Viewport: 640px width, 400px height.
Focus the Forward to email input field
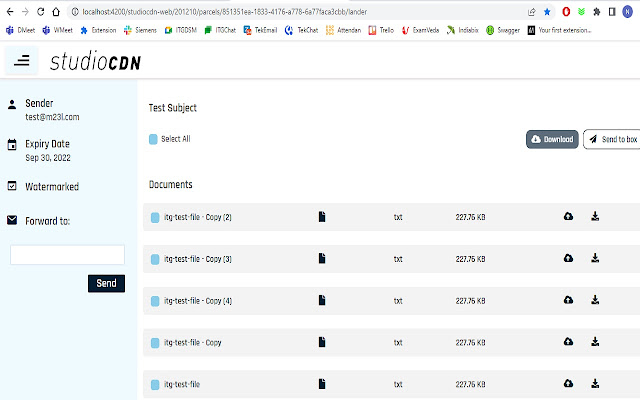point(67,255)
